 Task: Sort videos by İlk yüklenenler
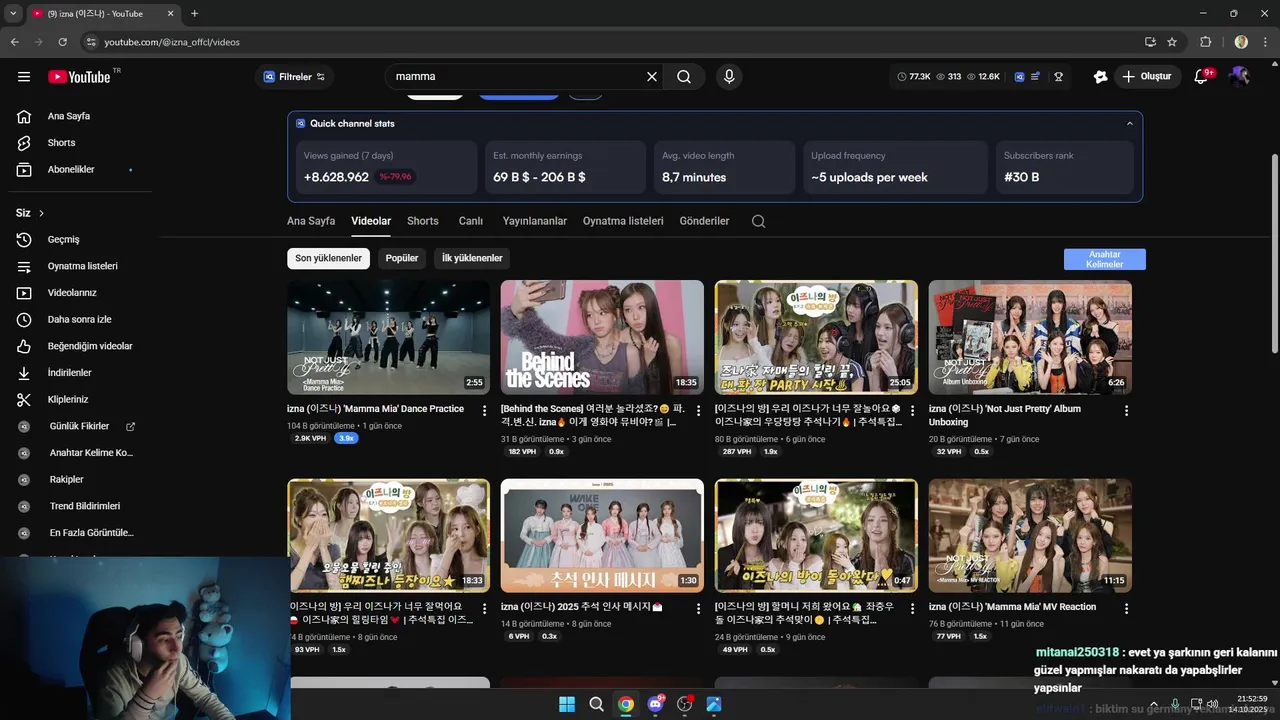472,258
